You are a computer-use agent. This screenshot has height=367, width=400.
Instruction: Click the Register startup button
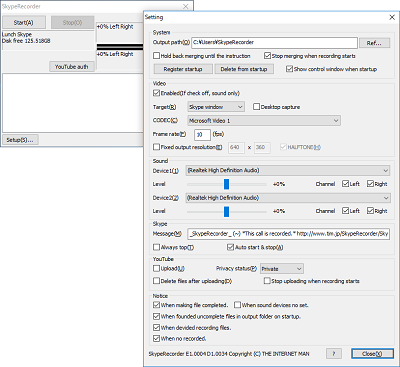click(183, 69)
